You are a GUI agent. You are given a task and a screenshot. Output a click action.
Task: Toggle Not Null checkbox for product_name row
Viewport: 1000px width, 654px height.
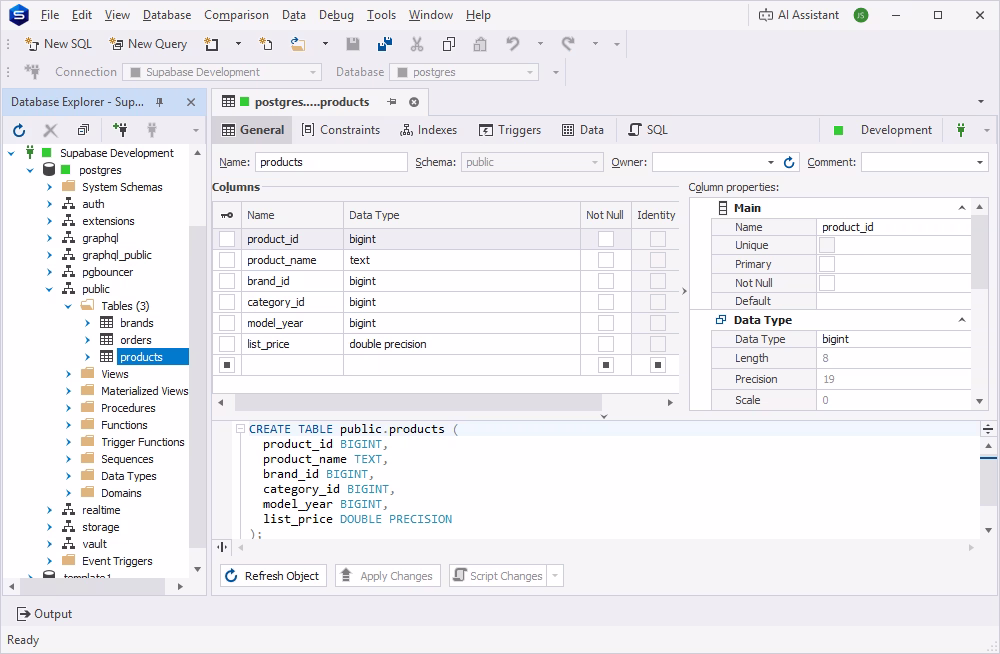606,260
